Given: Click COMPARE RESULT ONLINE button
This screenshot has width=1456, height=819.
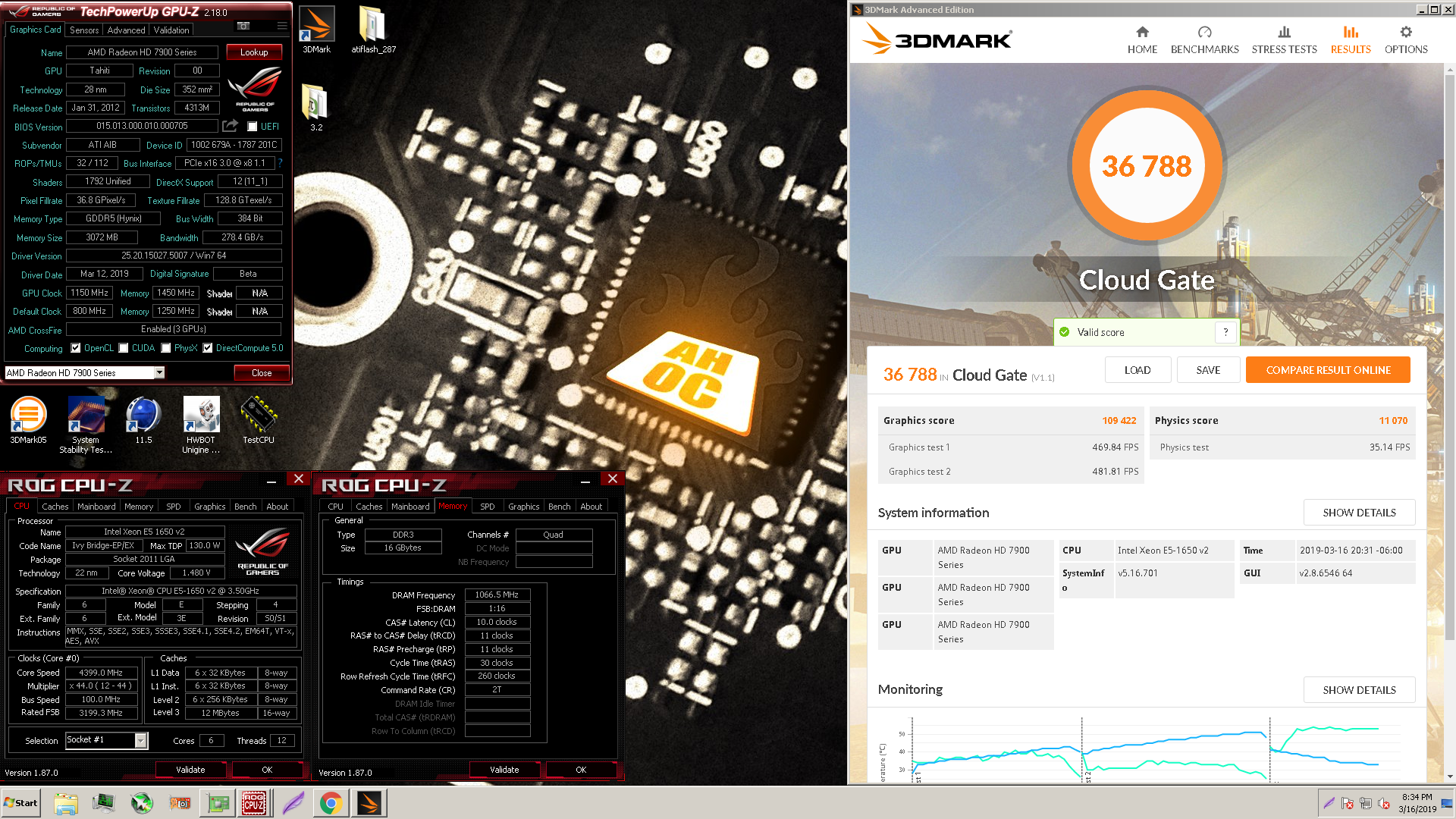Looking at the screenshot, I should pyautogui.click(x=1328, y=370).
